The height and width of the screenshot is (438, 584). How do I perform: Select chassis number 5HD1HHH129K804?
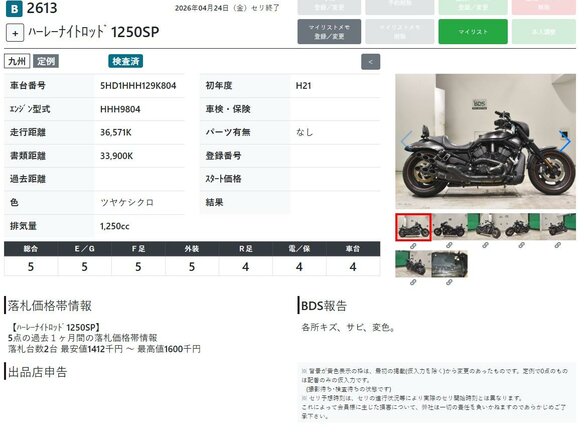click(138, 86)
